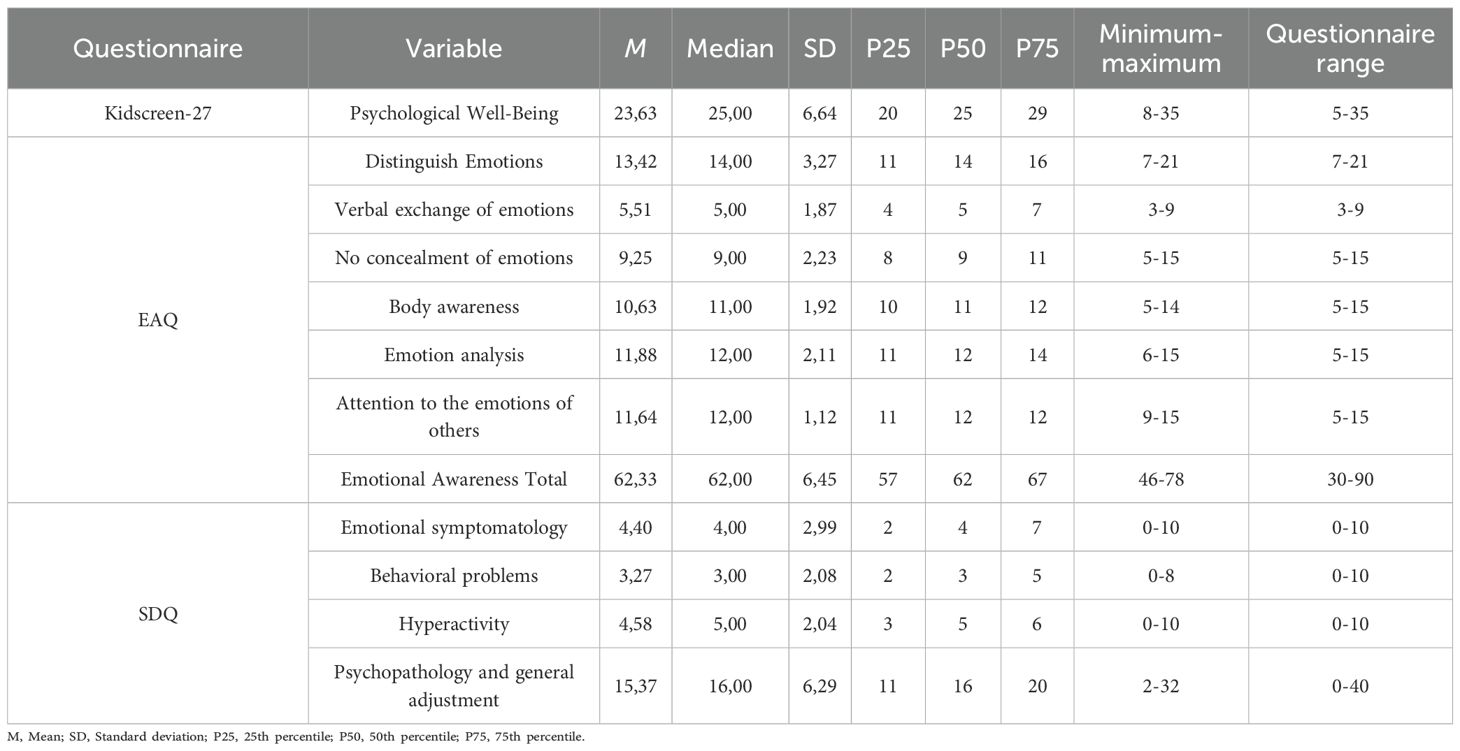Viewport: 1460px width, 751px height.
Task: Select the Median column header
Action: 730,48
